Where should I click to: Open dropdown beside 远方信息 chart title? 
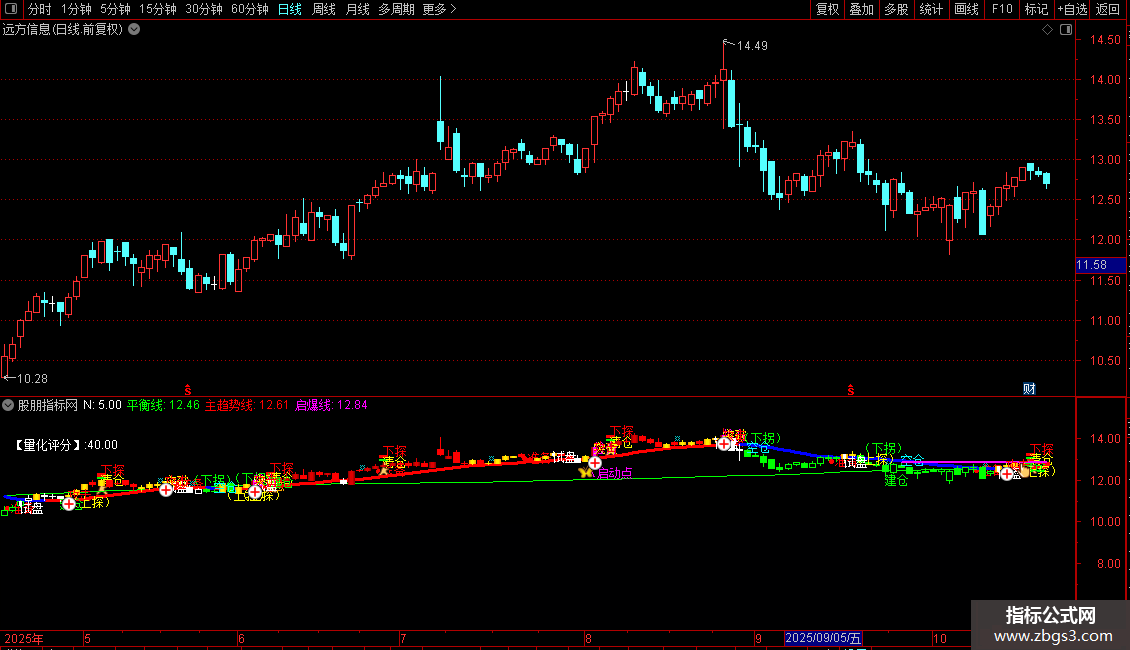(134, 30)
